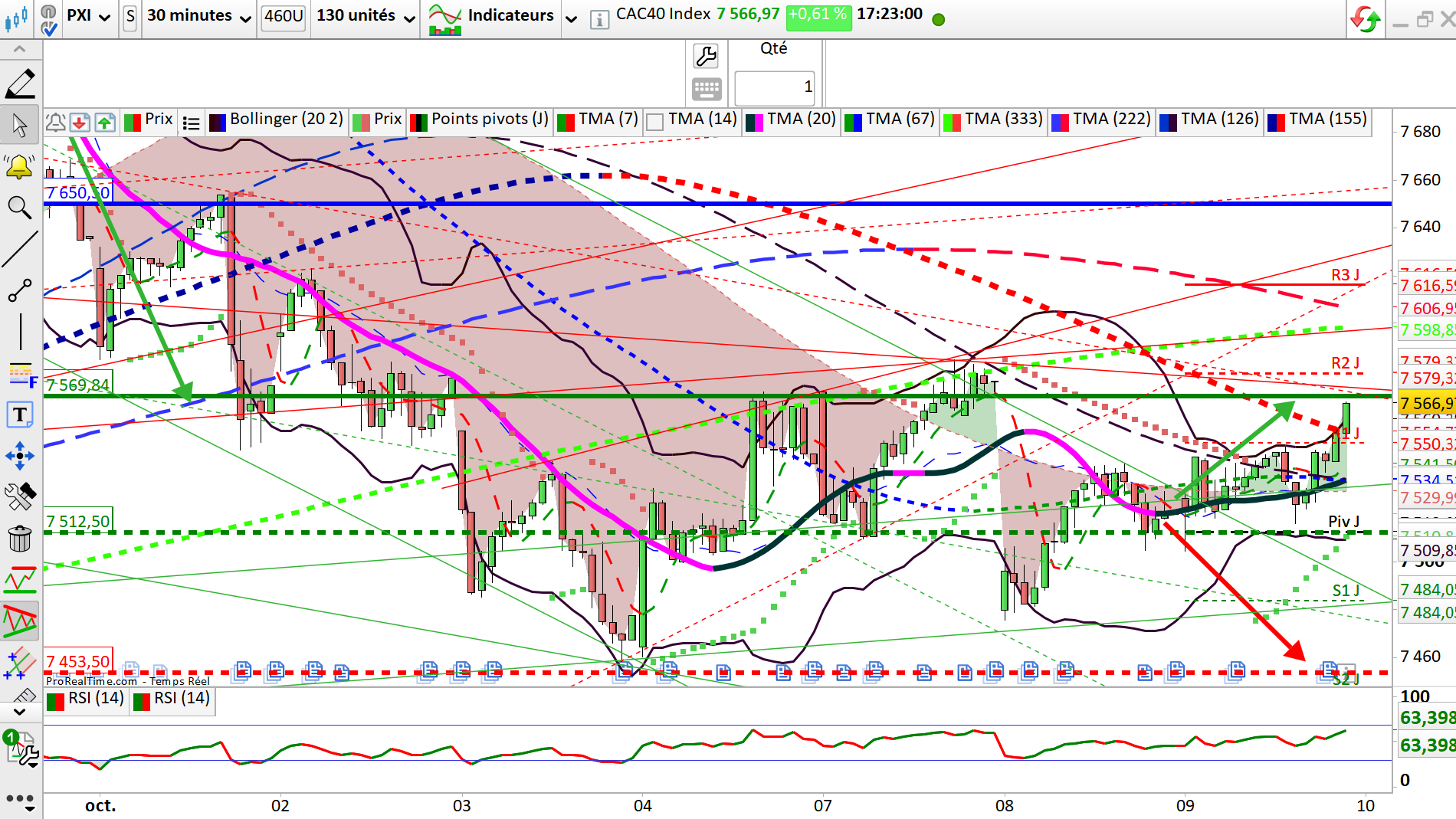Select the magnifier zoom tool

pos(20,208)
